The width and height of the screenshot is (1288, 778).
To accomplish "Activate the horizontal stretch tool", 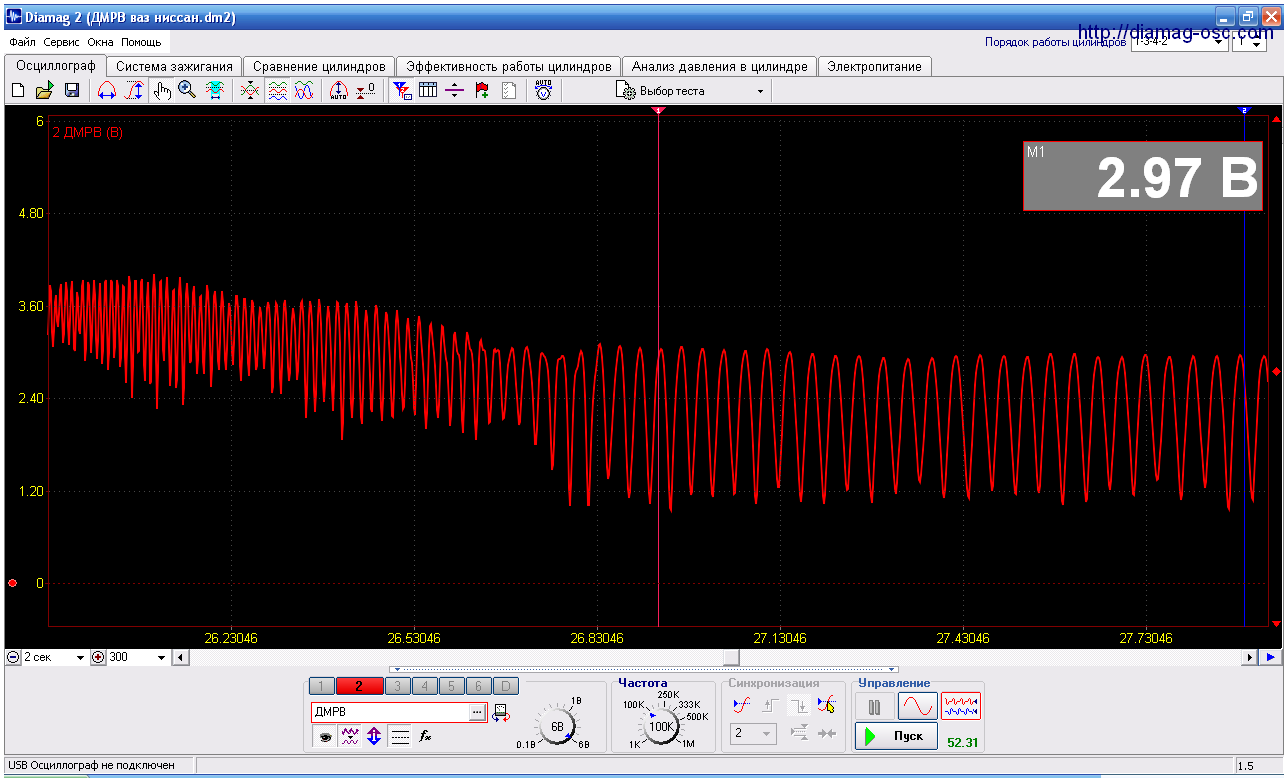I will pyautogui.click(x=107, y=91).
